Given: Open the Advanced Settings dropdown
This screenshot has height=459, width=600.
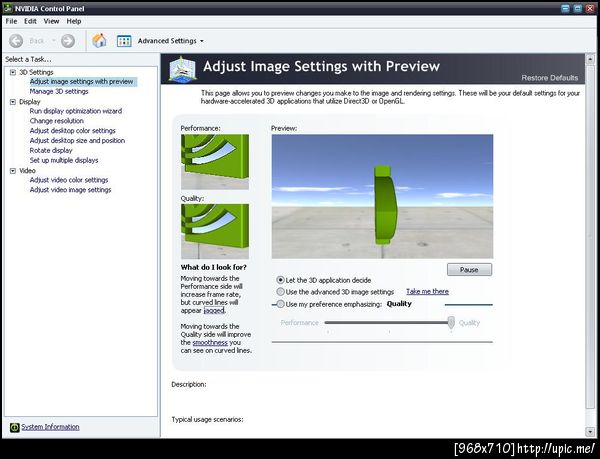Looking at the screenshot, I should [x=202, y=41].
